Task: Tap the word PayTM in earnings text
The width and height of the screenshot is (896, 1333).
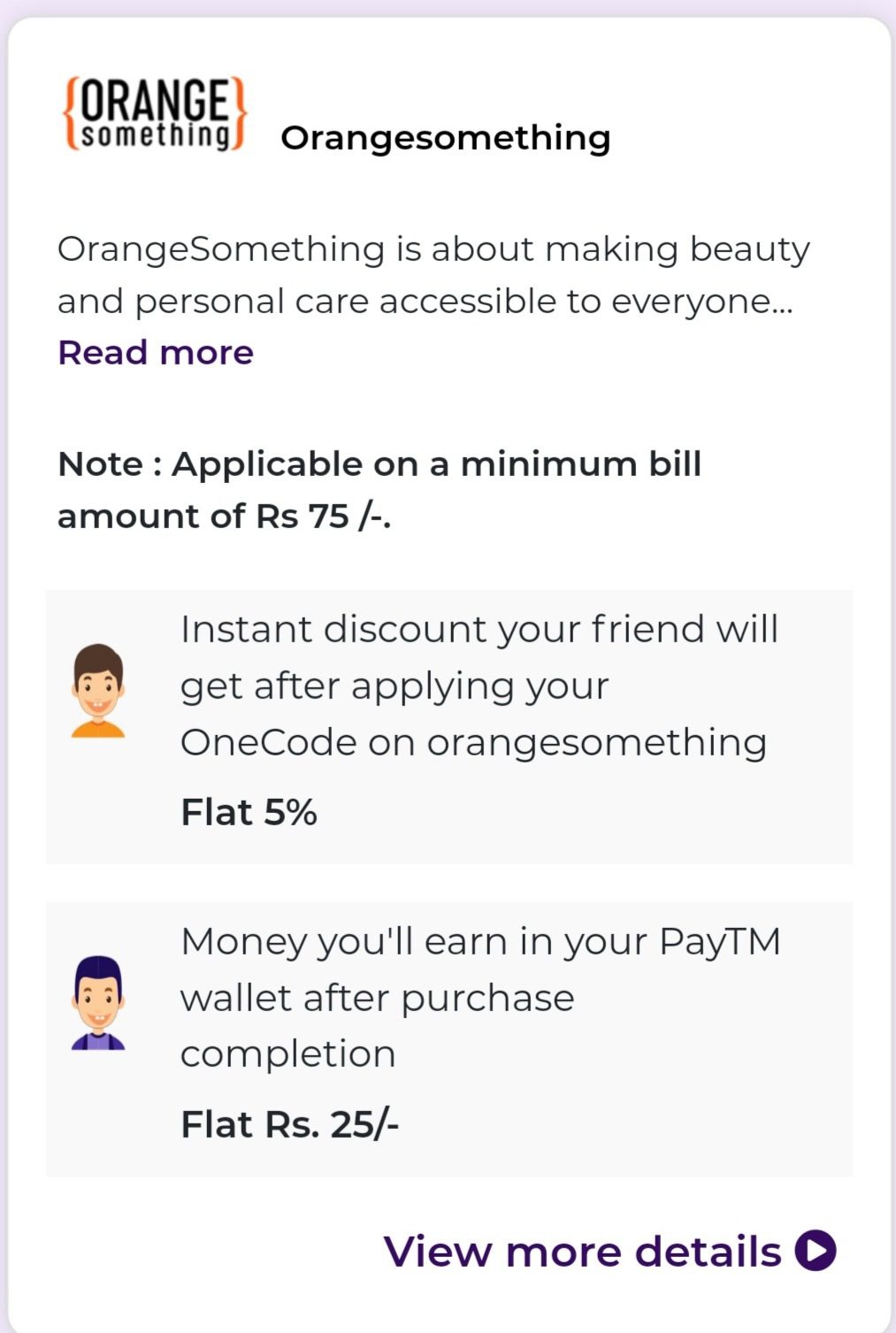Action: pos(720,941)
